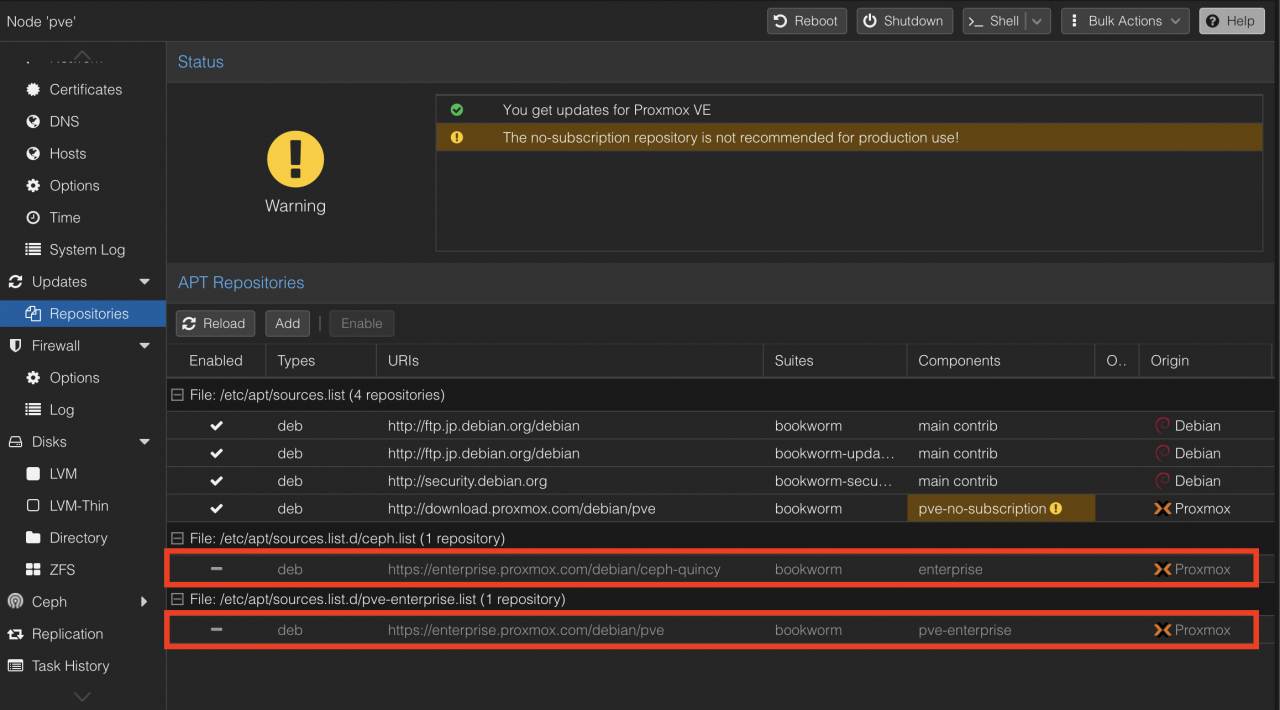The height and width of the screenshot is (710, 1280).
Task: Click the Firewall Log list icon
Action: [x=33, y=409]
